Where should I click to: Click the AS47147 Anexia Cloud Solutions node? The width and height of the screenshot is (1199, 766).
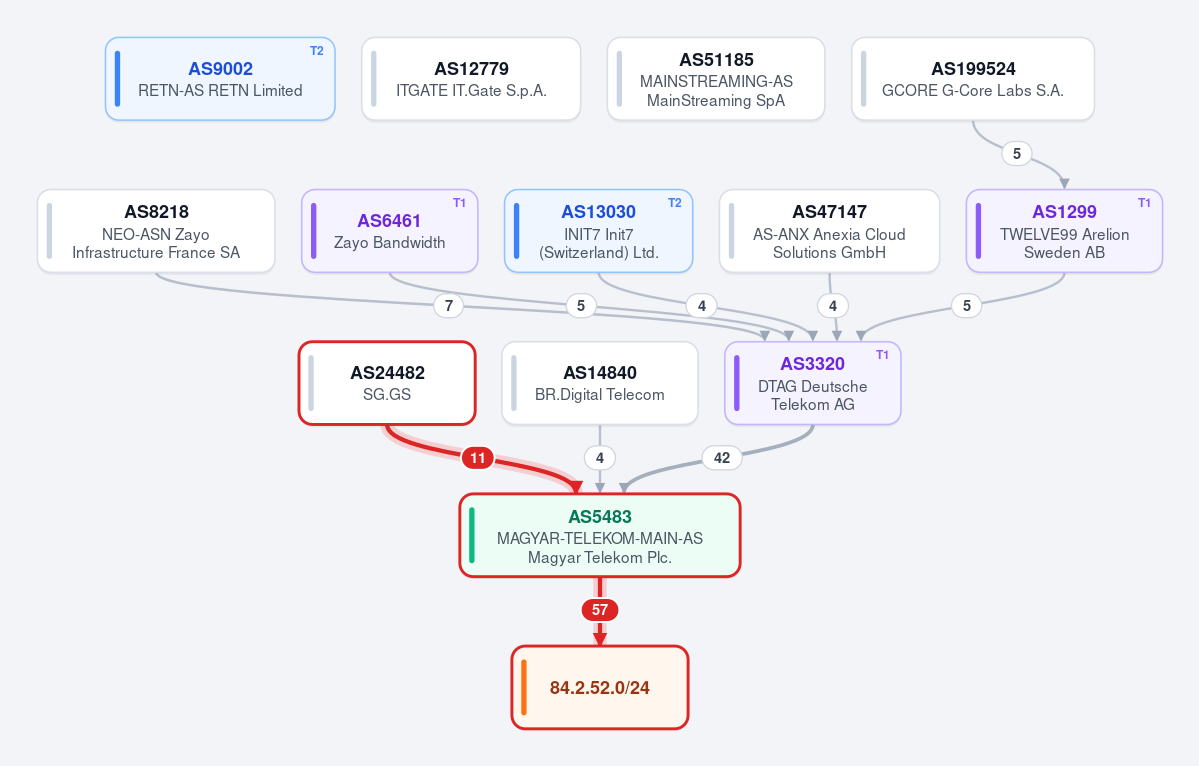[x=829, y=231]
